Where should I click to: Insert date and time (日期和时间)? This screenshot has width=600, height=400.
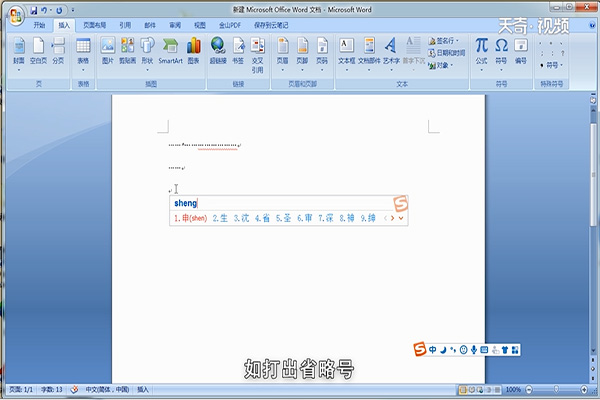[447, 53]
